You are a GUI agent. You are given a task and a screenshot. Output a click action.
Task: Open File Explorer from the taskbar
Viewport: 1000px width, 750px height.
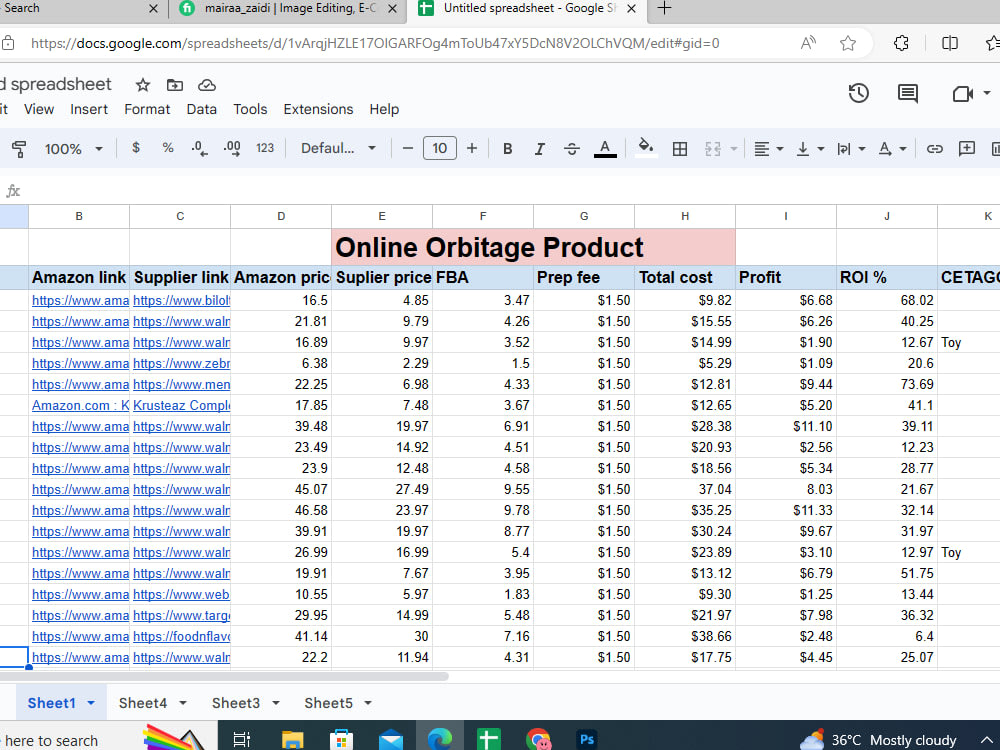[292, 740]
